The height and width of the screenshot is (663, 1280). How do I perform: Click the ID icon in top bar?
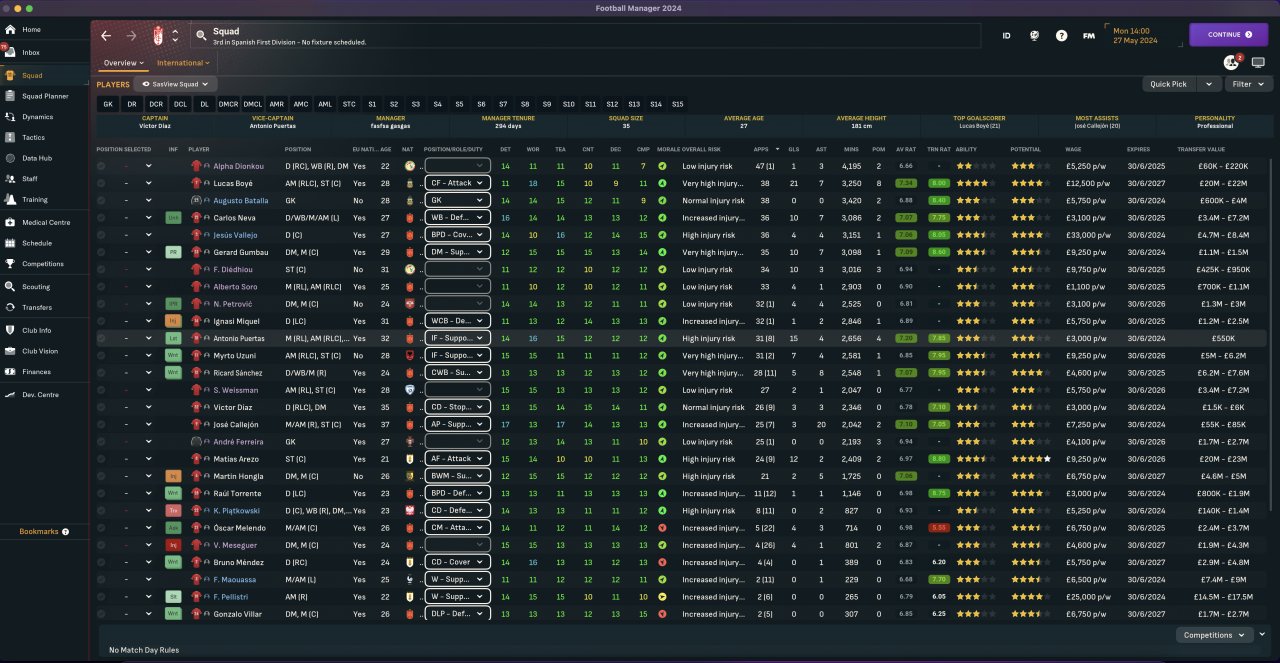(x=1007, y=35)
